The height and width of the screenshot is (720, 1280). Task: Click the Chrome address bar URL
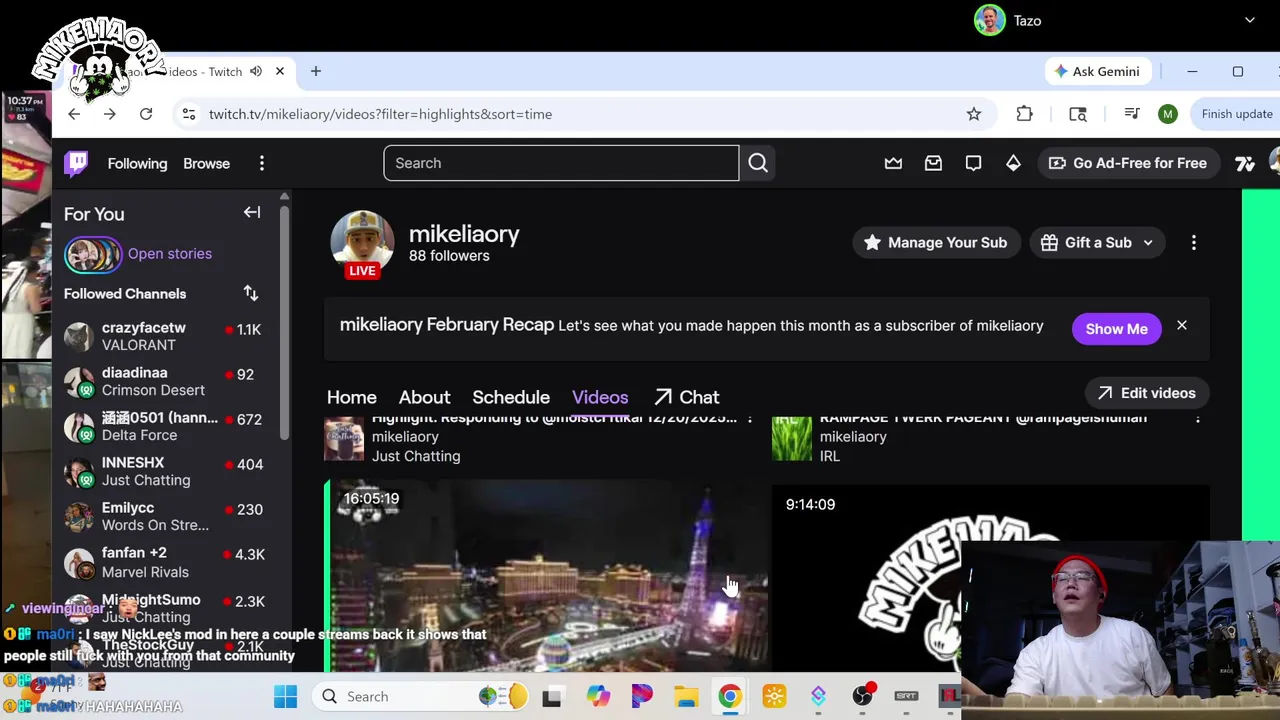380,114
